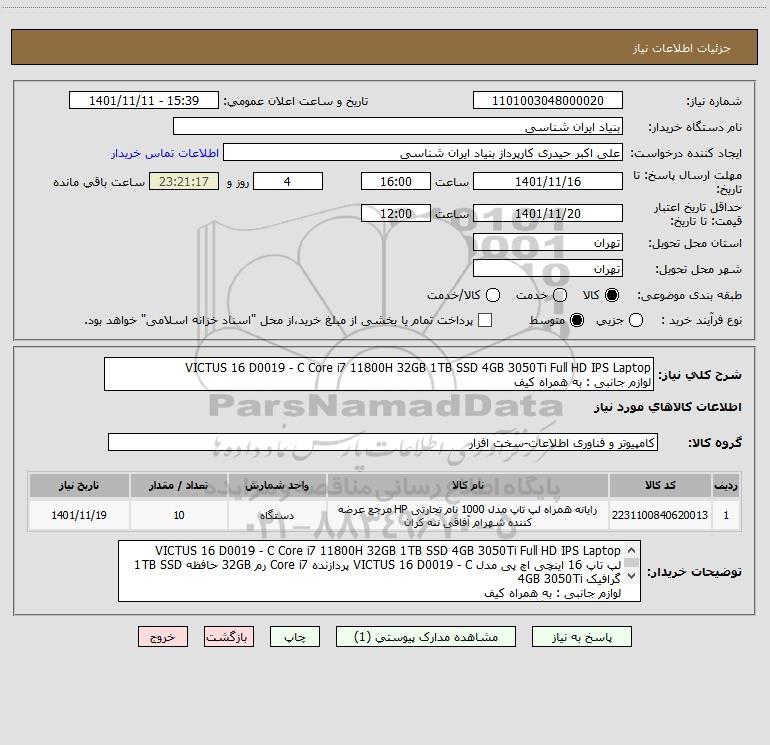770x745 pixels.
Task: Click the buyer description text area
Action: coord(379,571)
